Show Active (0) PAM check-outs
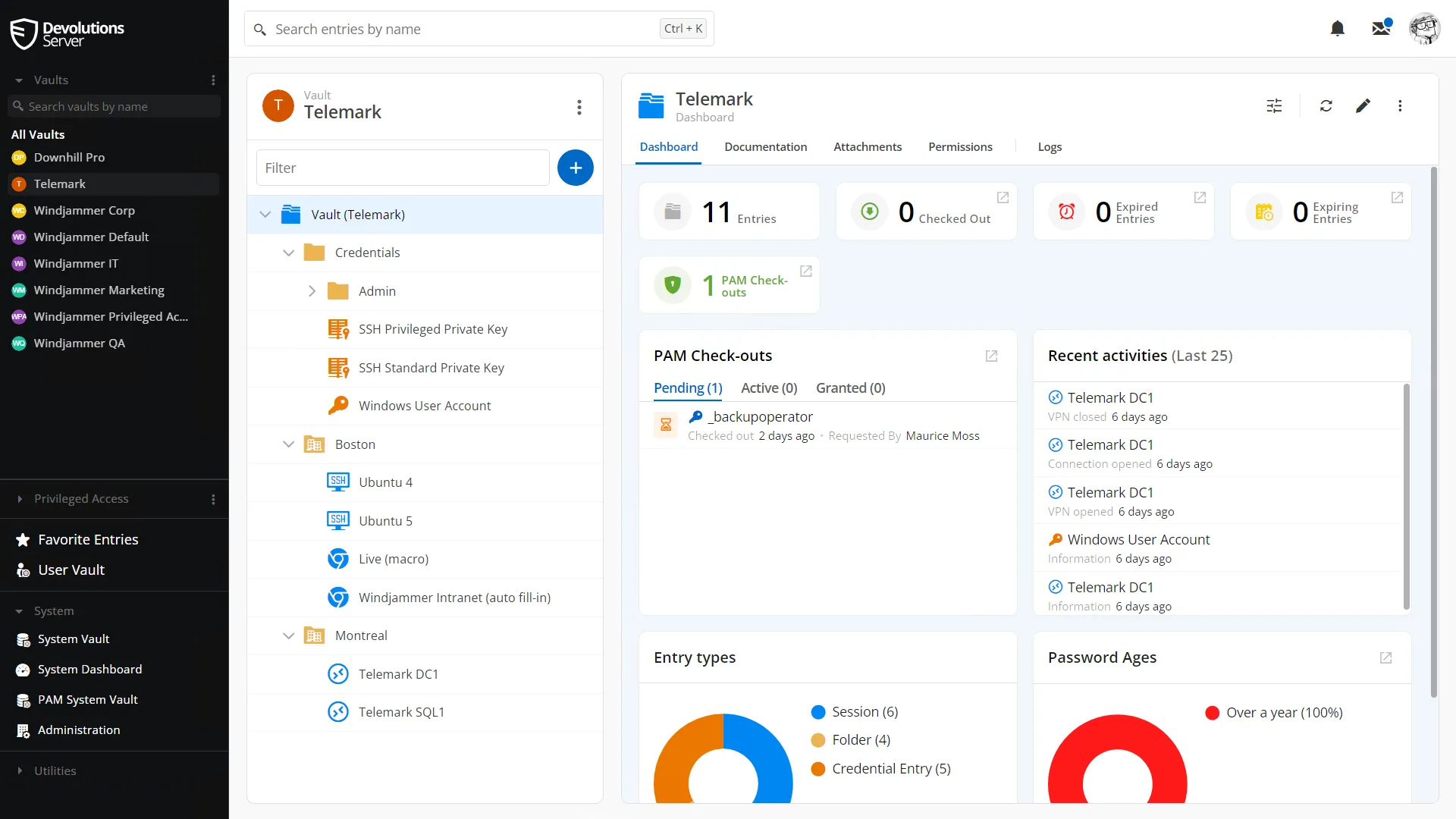Screen dimensions: 1456x819 click(x=769, y=388)
